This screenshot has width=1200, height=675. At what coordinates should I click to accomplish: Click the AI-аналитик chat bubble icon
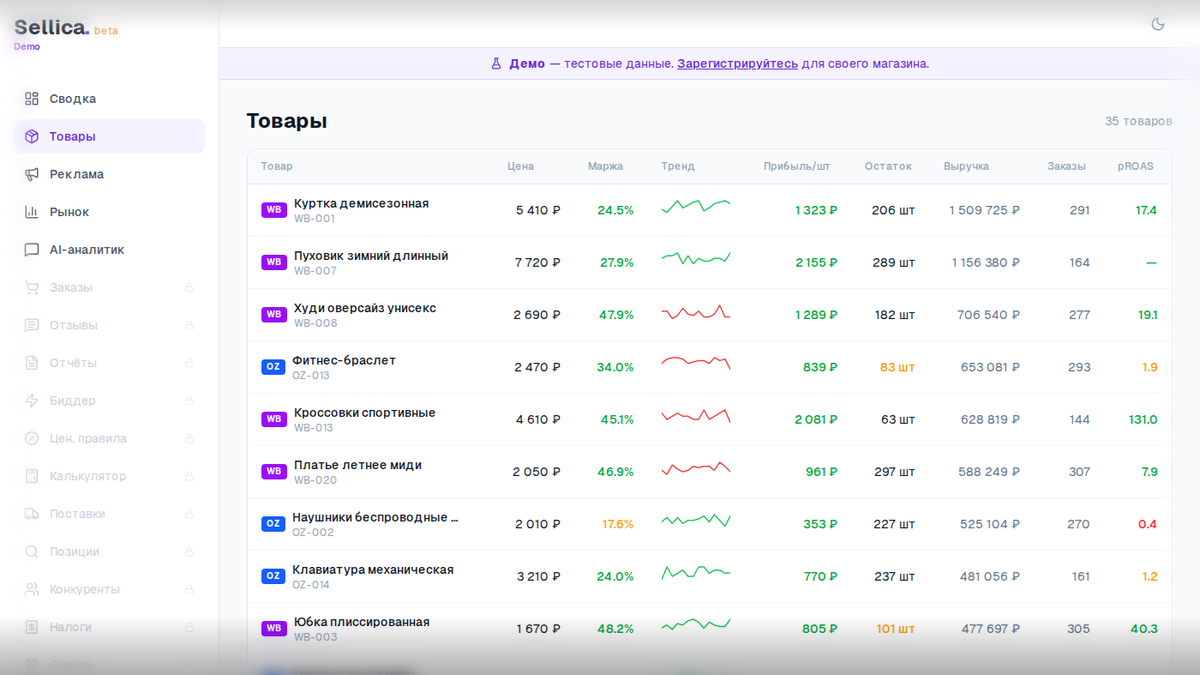(x=32, y=250)
